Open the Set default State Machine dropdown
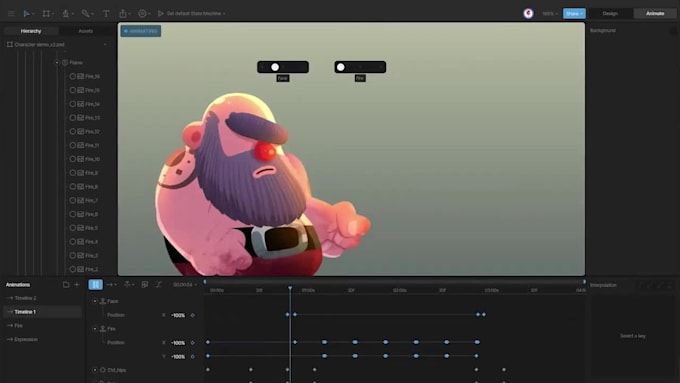Screen dimensions: 680x383 point(196,13)
